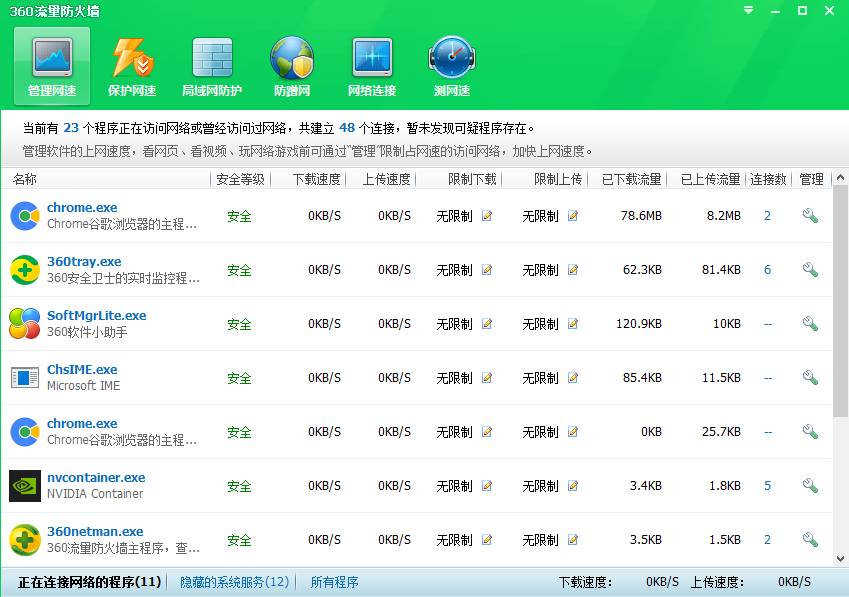Viewport: 849px width, 597px height.
Task: Click the Microsoft IME app icon
Action: (x=25, y=378)
